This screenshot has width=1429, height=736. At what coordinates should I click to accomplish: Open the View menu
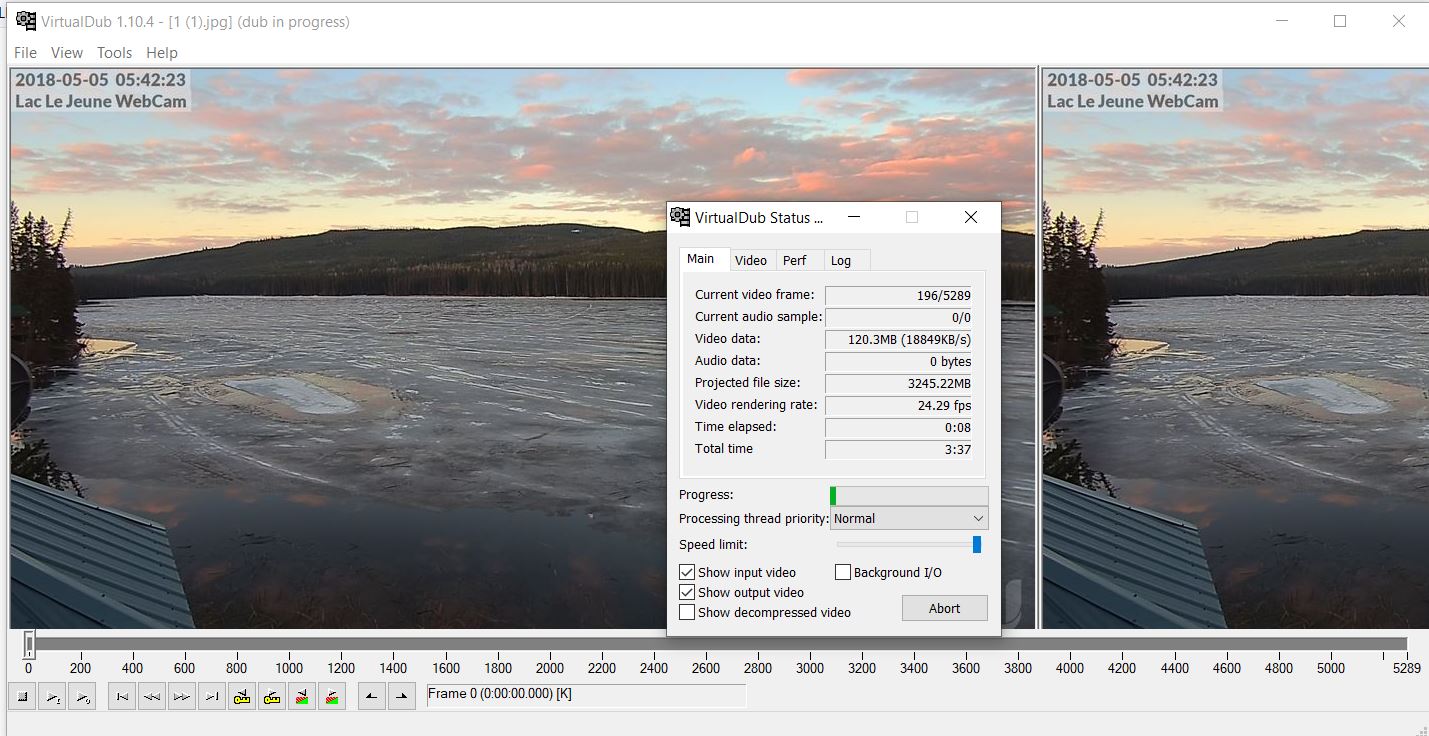click(x=67, y=53)
